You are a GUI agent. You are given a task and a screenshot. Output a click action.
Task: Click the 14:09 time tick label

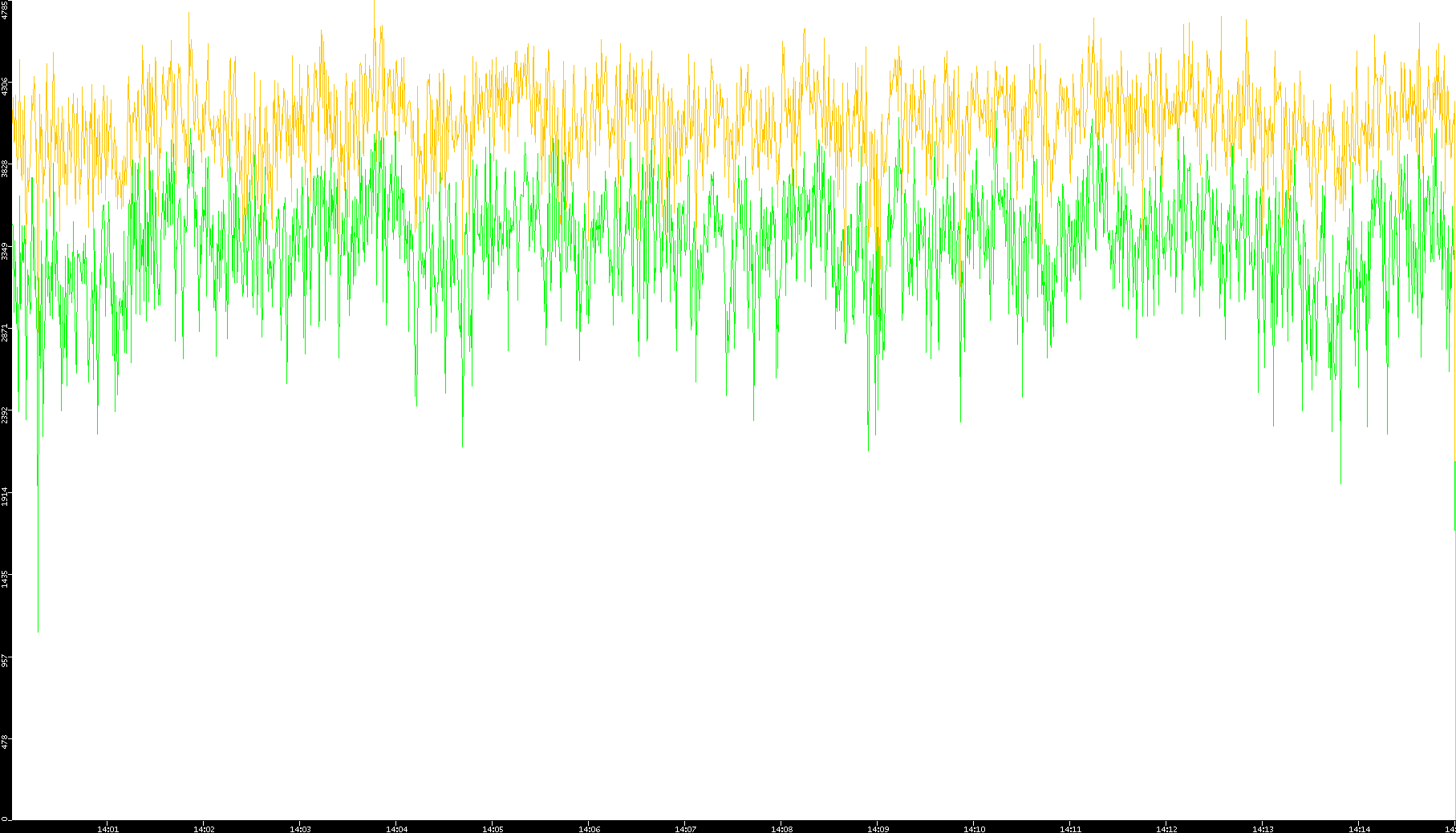pyautogui.click(x=878, y=829)
